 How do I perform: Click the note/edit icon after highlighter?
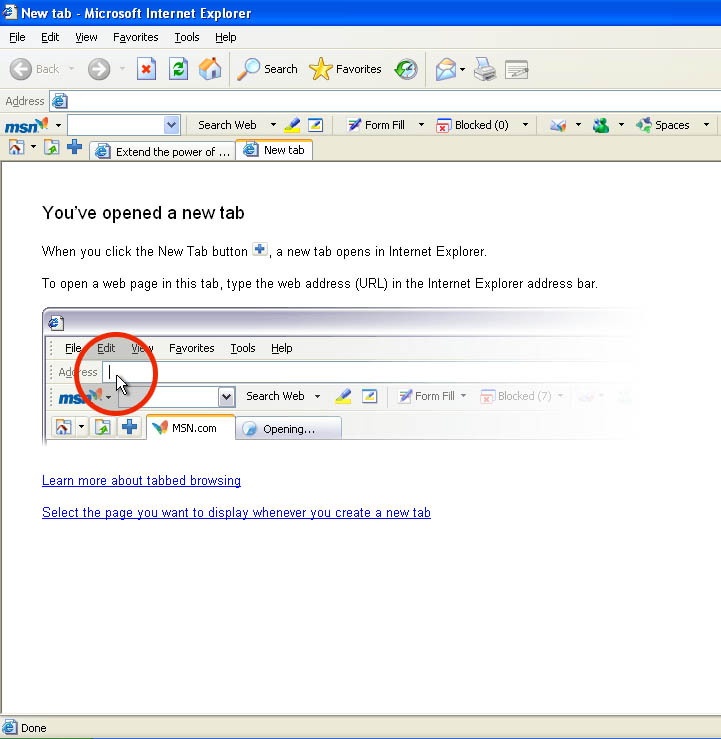click(x=315, y=125)
